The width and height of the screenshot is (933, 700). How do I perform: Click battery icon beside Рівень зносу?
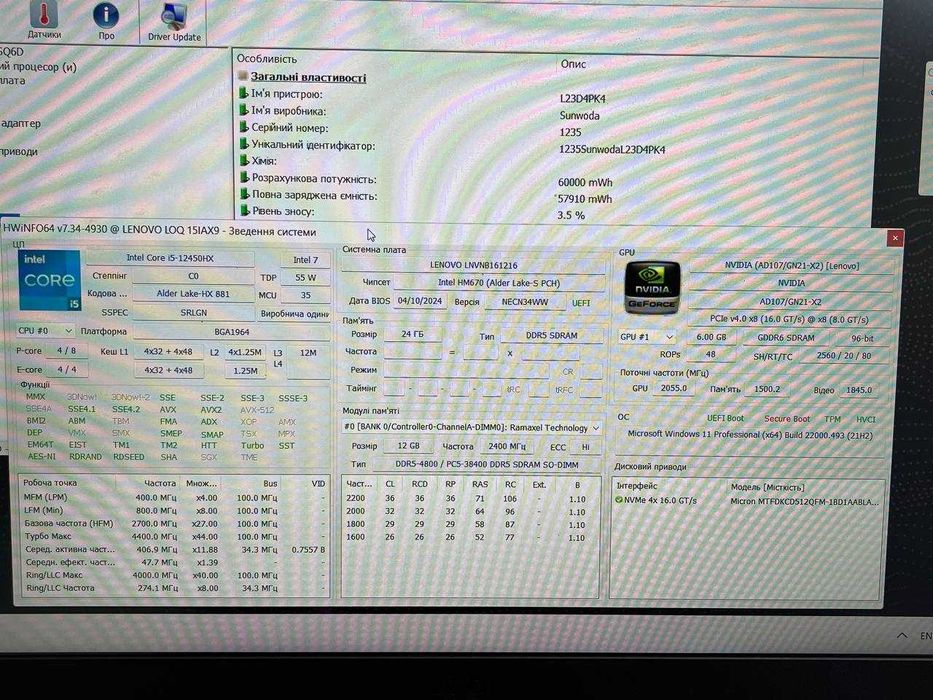[x=243, y=211]
